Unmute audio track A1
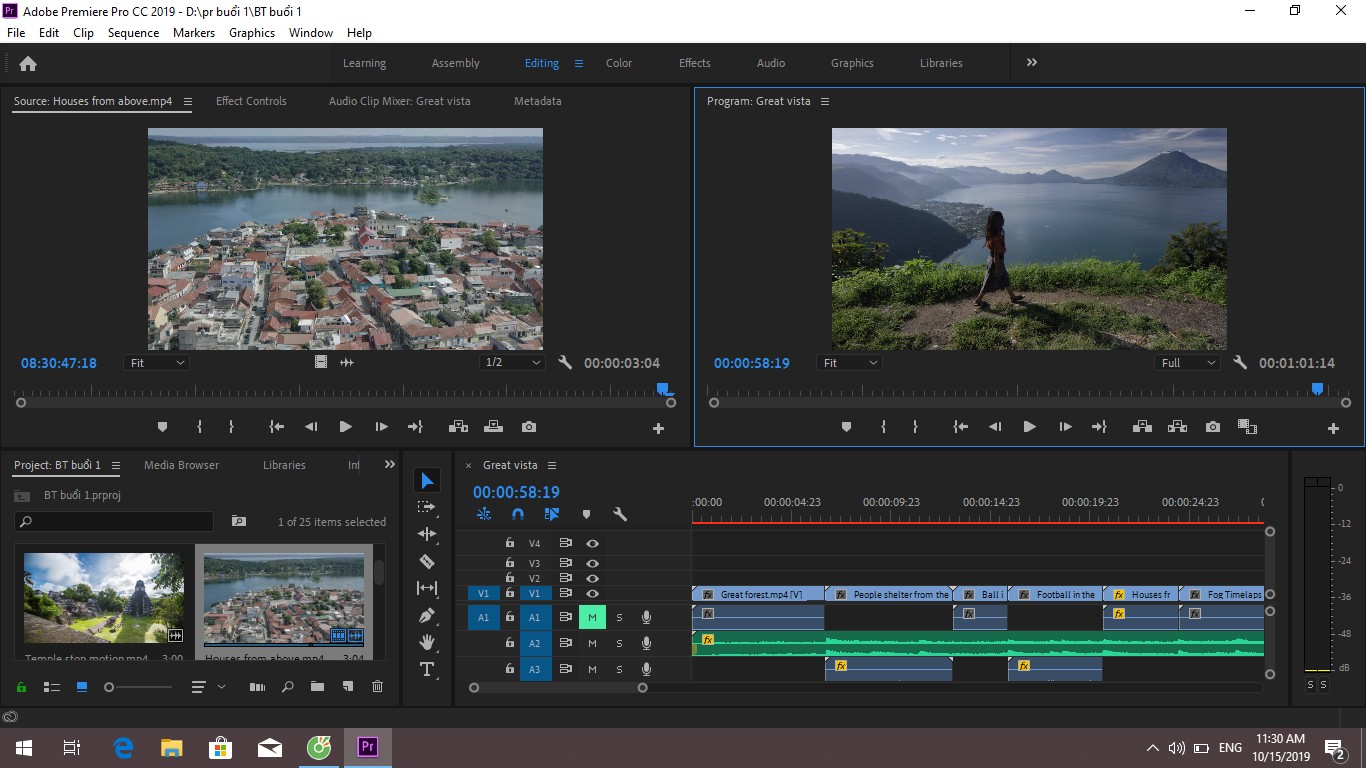The height and width of the screenshot is (768, 1366). [x=592, y=617]
